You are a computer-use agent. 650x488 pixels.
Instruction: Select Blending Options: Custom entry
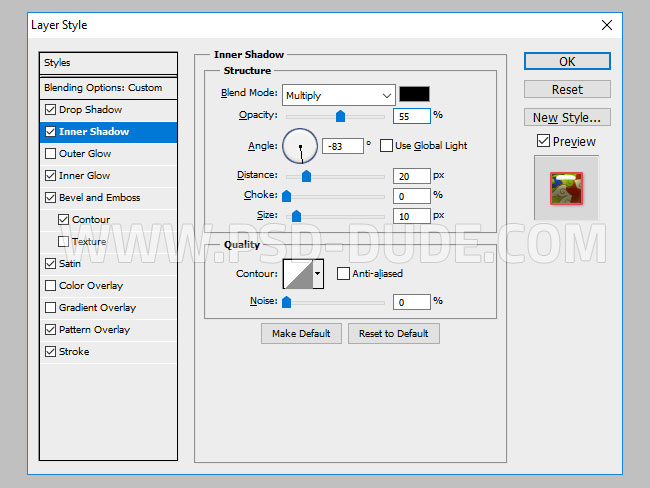coord(103,88)
